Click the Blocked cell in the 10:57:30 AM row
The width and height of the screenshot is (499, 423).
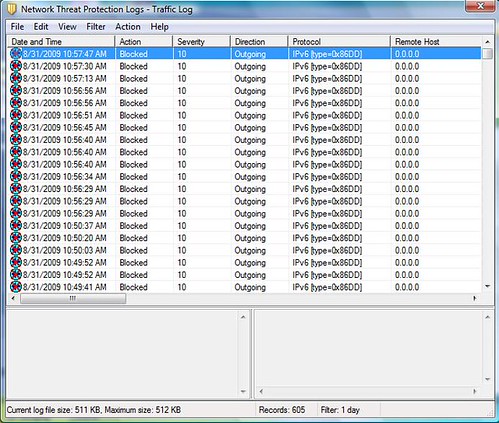pos(133,66)
